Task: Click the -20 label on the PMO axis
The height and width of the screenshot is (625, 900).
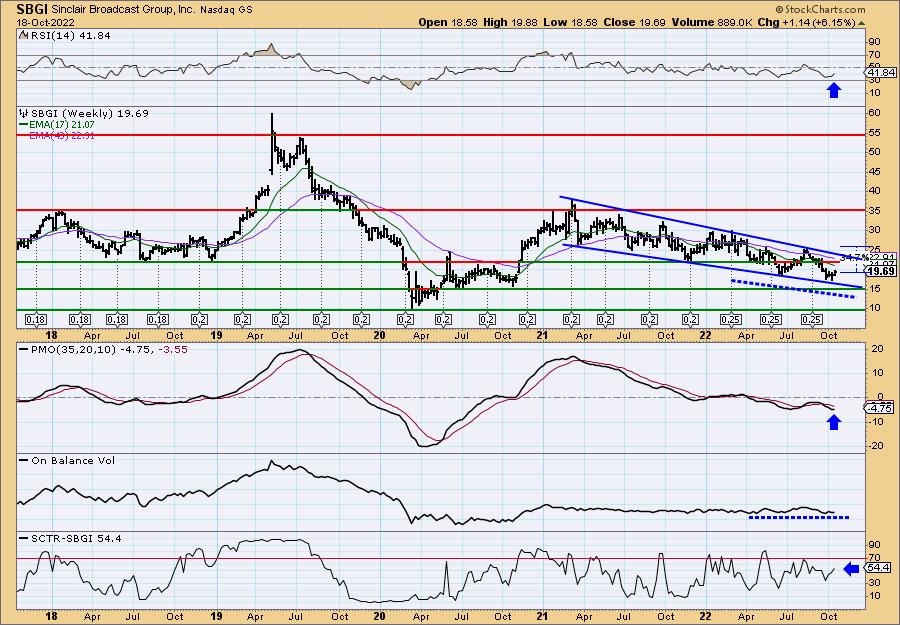Action: point(874,445)
